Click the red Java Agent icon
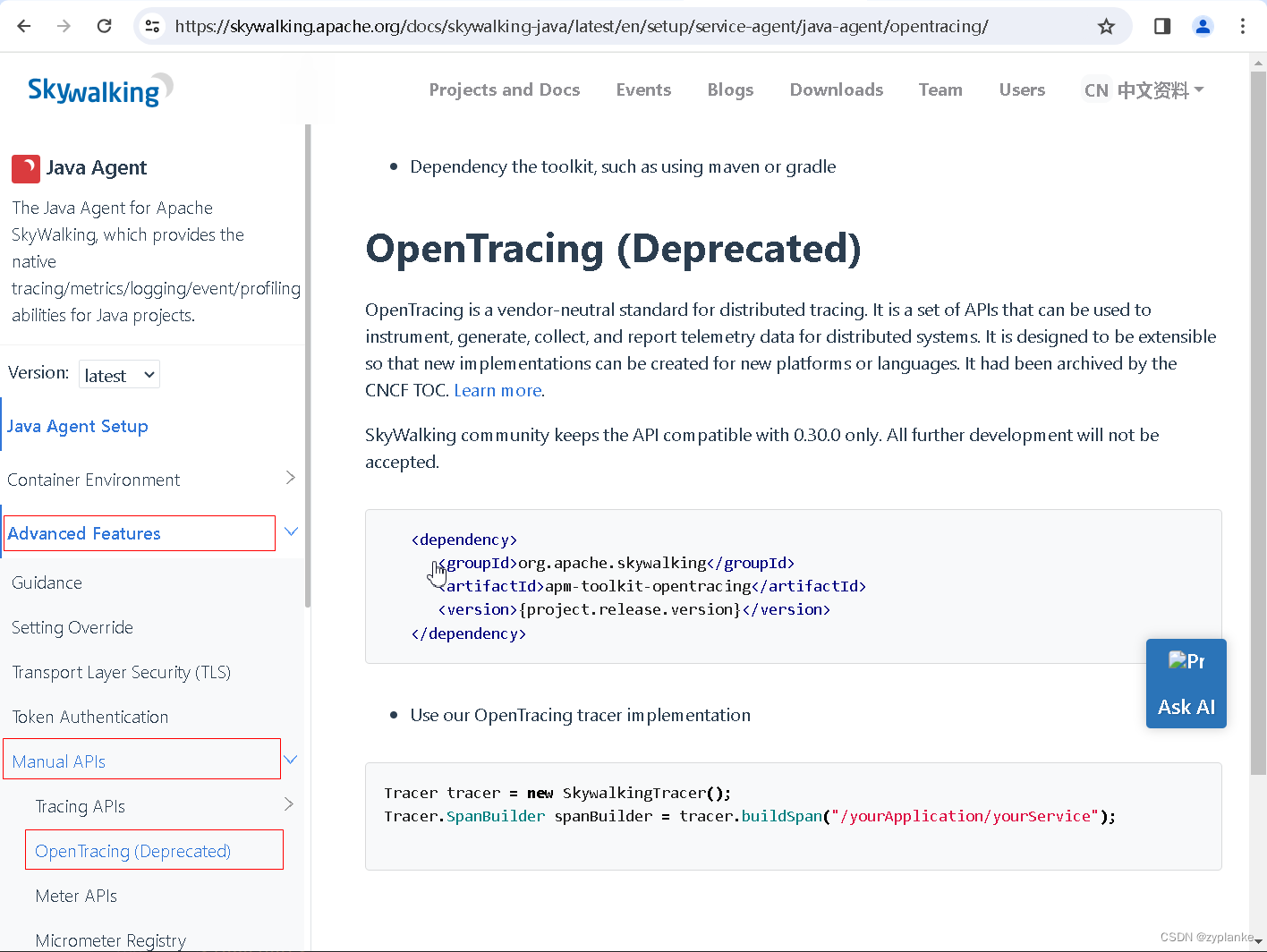The height and width of the screenshot is (952, 1267). click(x=26, y=168)
